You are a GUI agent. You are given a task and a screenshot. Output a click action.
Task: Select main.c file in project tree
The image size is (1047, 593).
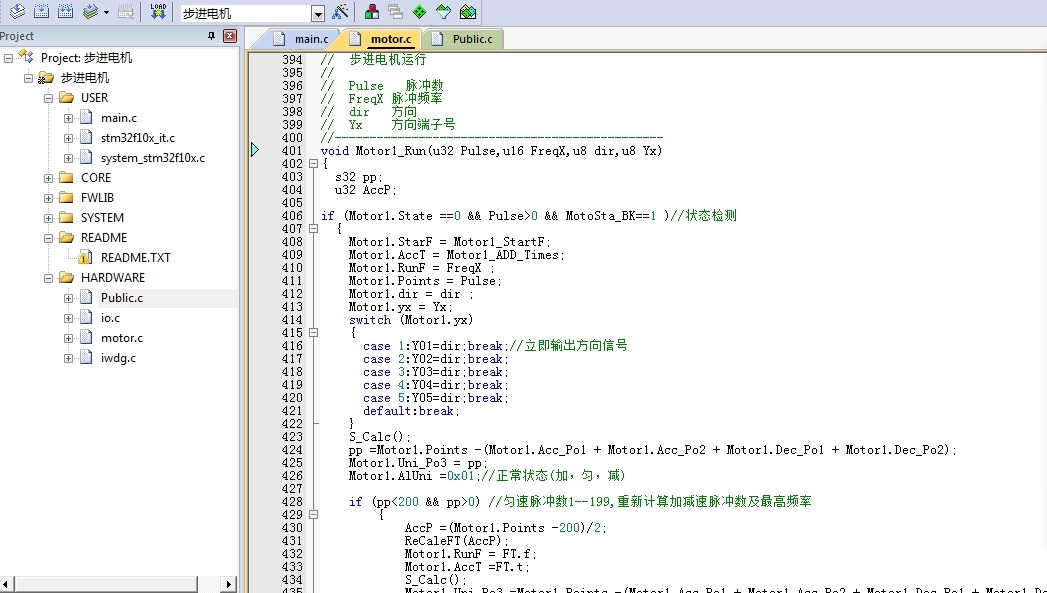pos(119,118)
